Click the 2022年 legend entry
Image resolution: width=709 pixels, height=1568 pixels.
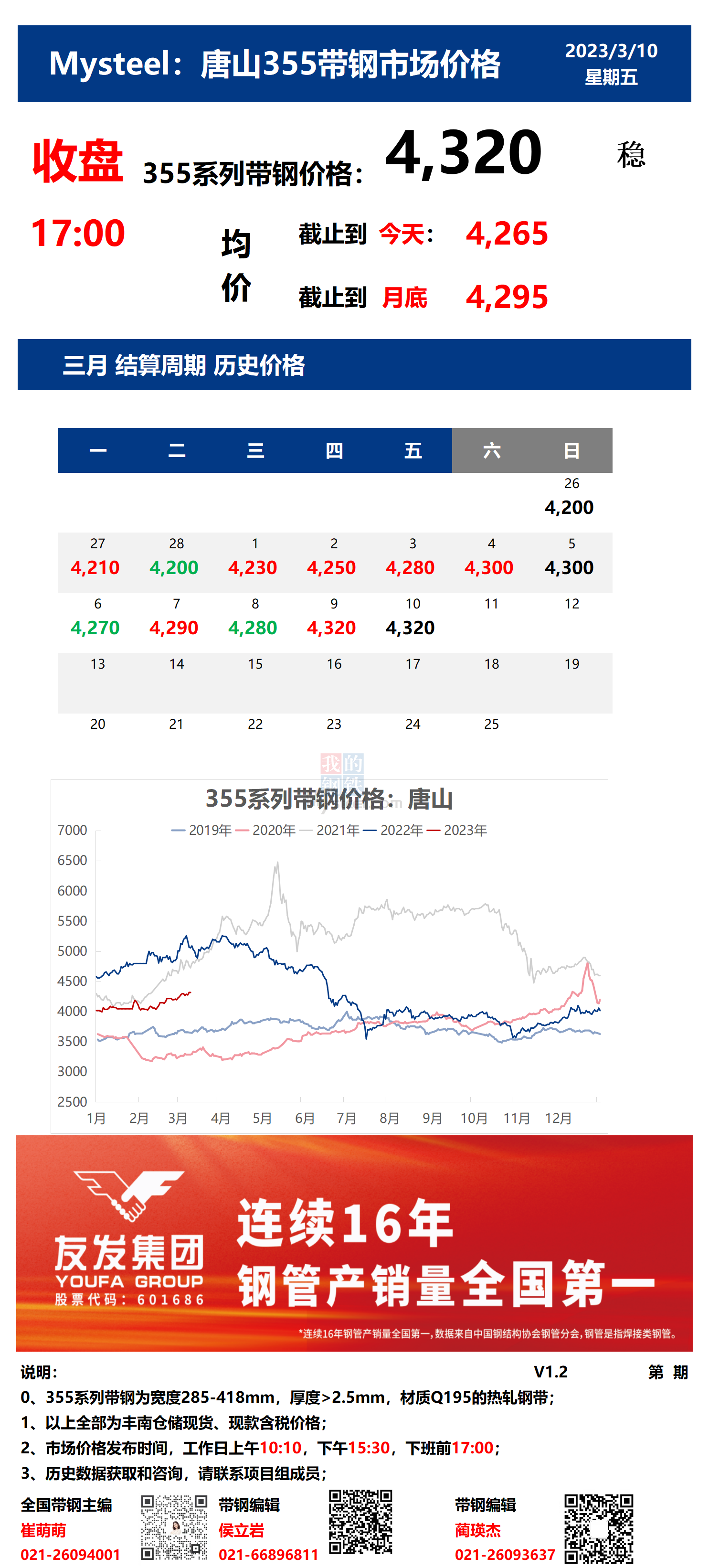click(x=393, y=830)
